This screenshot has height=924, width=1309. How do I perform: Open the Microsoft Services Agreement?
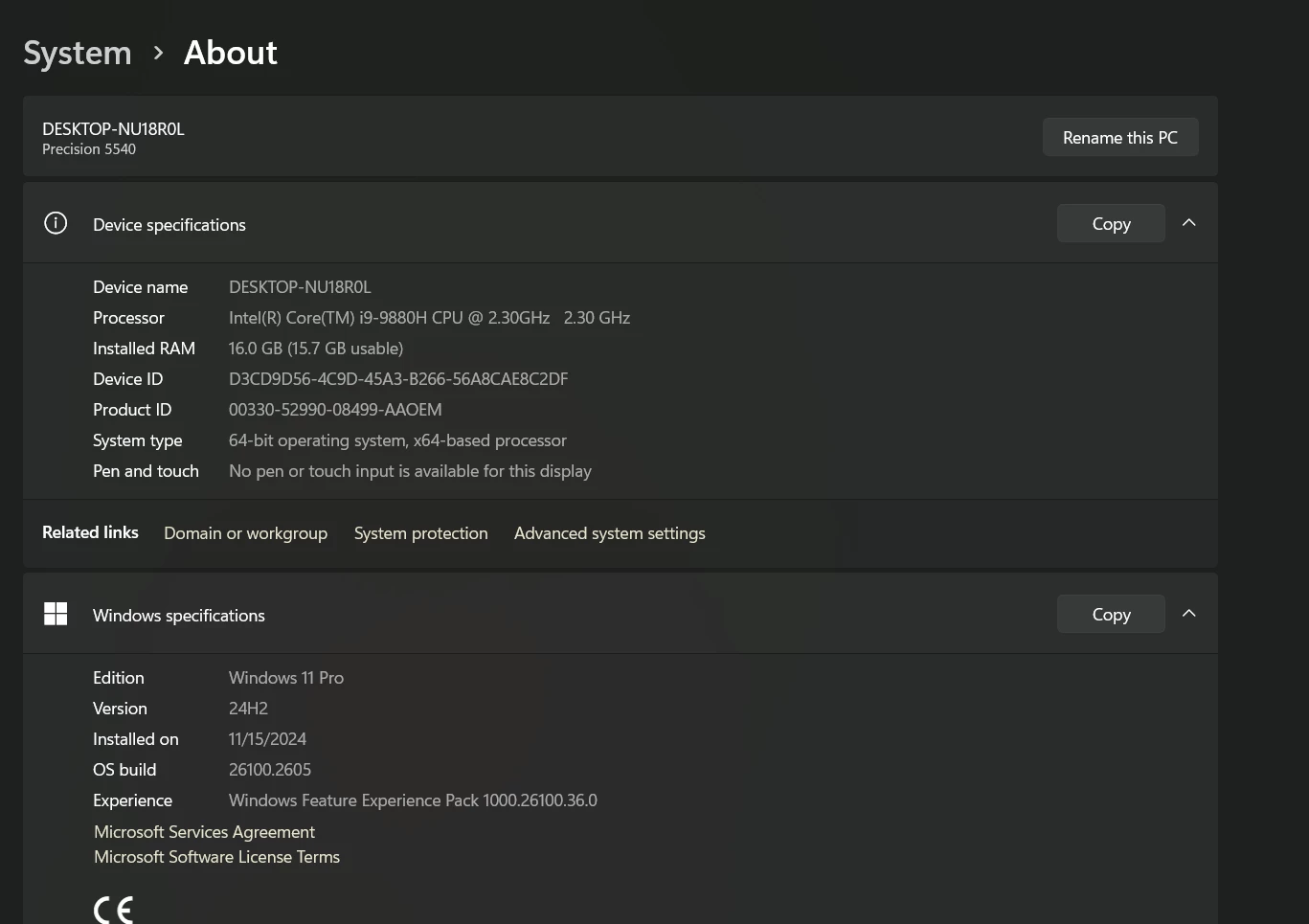(204, 832)
